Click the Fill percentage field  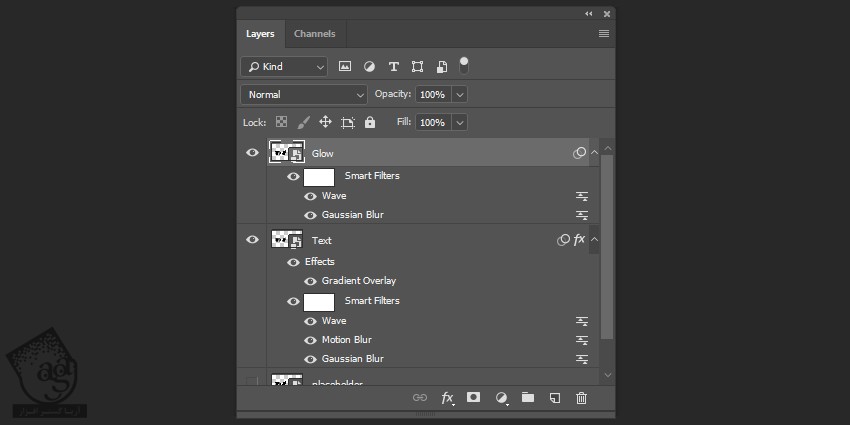coord(432,122)
